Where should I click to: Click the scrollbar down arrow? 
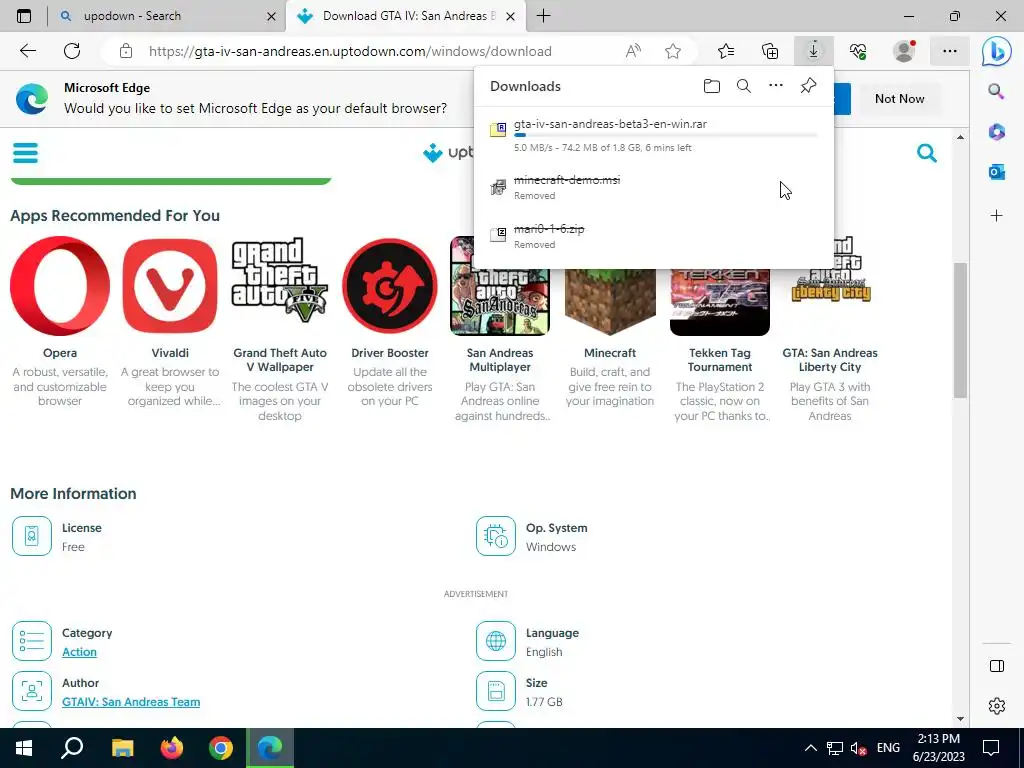coord(960,718)
